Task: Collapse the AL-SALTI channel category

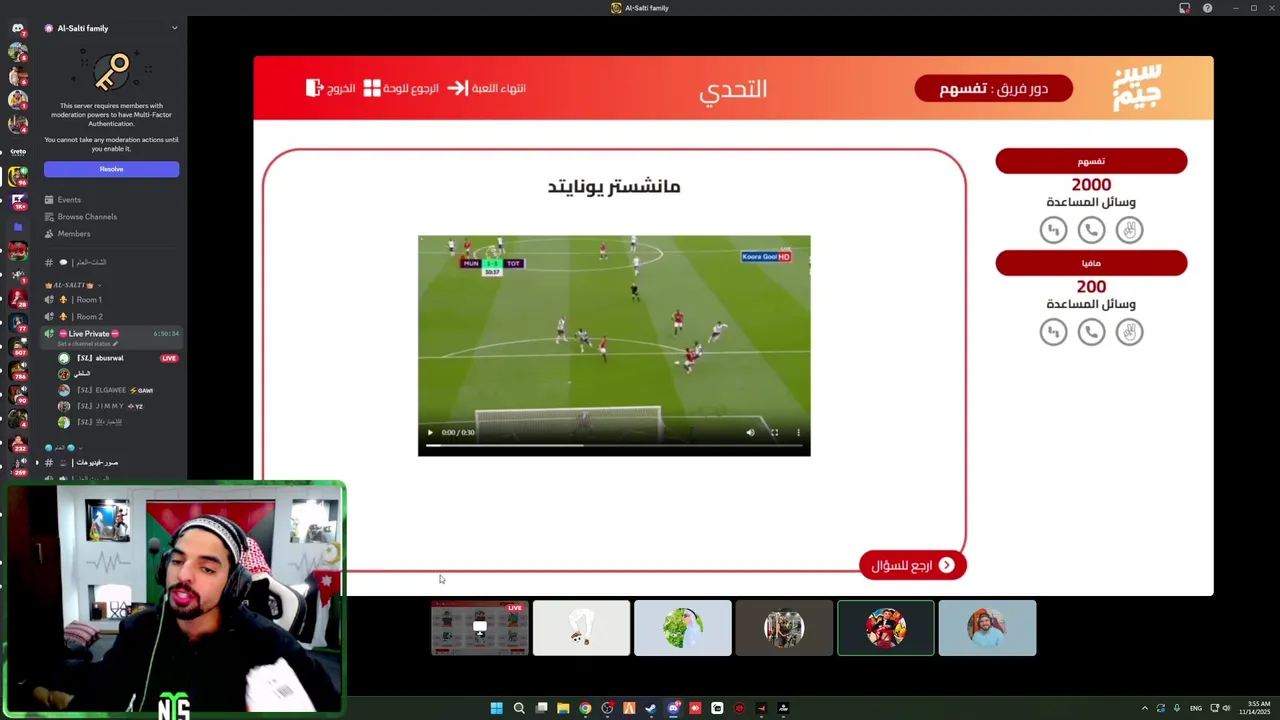Action: (x=72, y=285)
